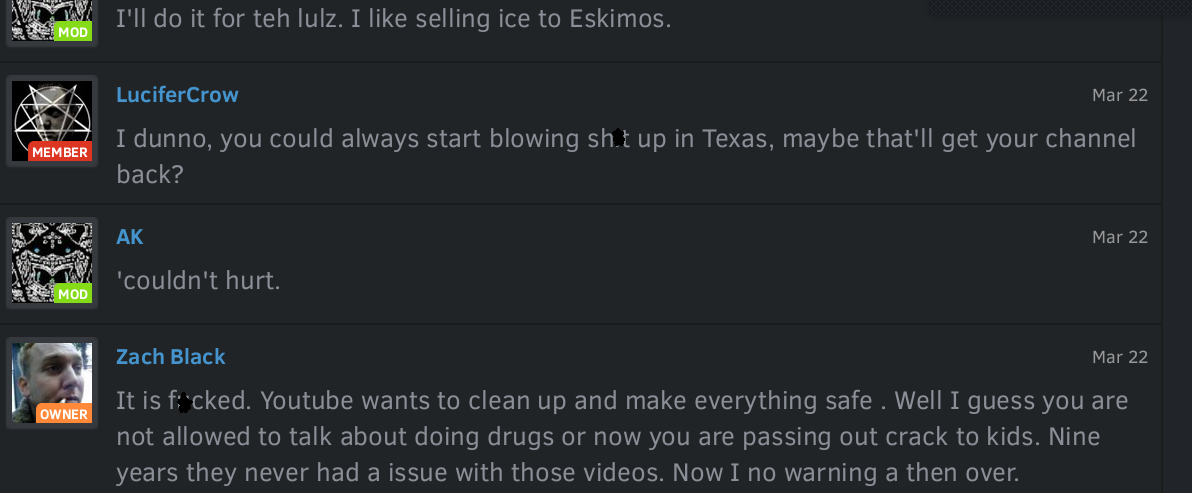Click Mar 22 timestamp on Zach Black's comment
The image size is (1192, 493).
point(1120,357)
